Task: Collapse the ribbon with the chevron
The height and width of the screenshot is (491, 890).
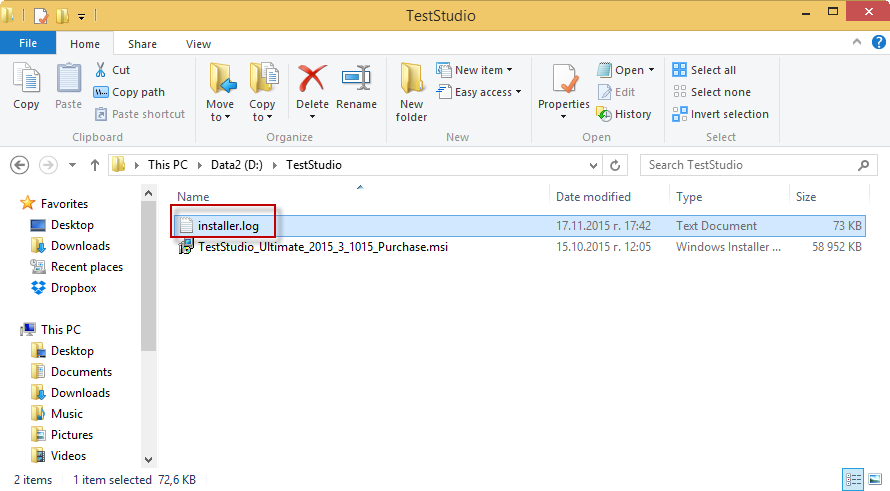Action: point(857,42)
